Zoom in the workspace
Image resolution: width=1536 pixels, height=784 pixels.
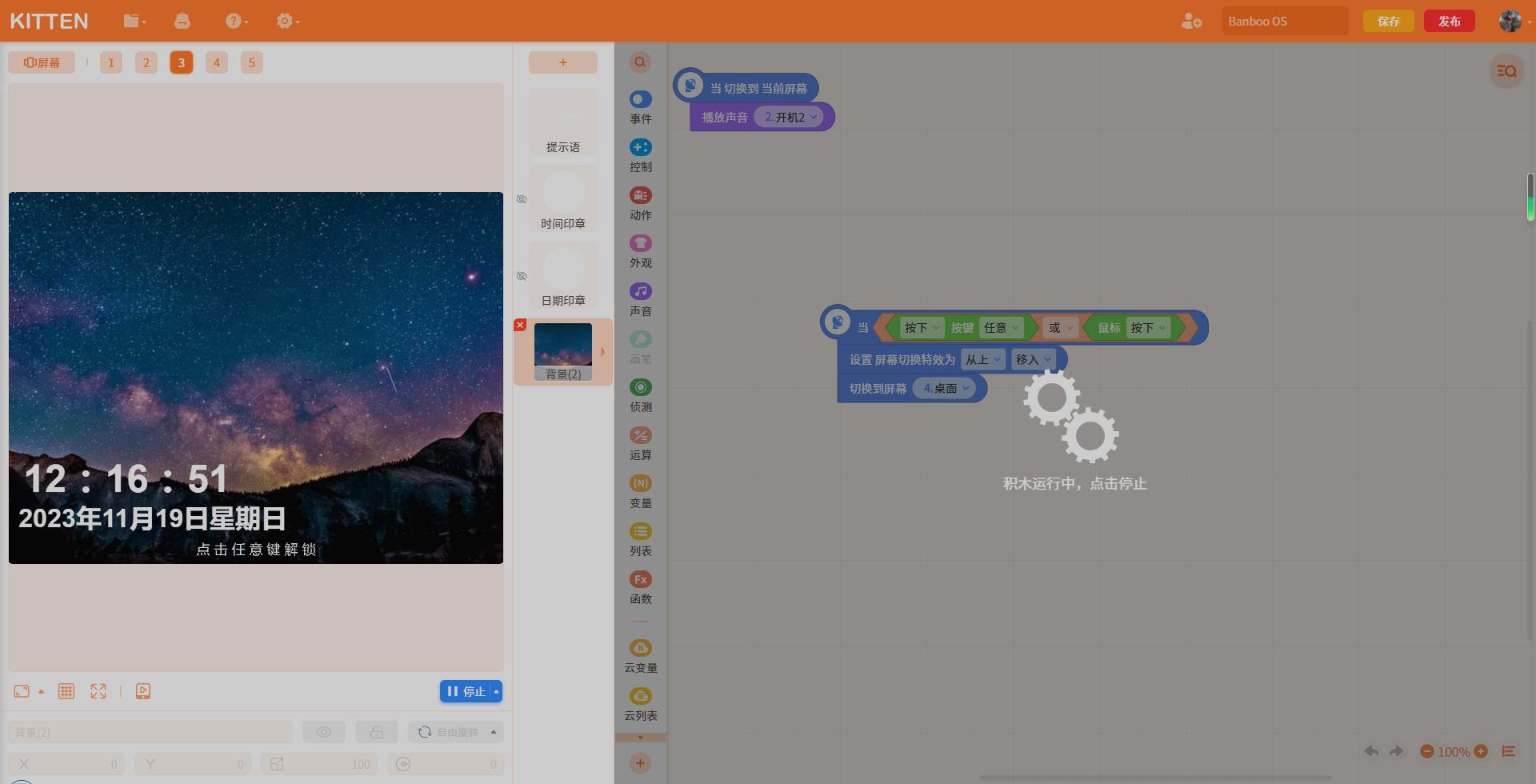pos(1481,751)
